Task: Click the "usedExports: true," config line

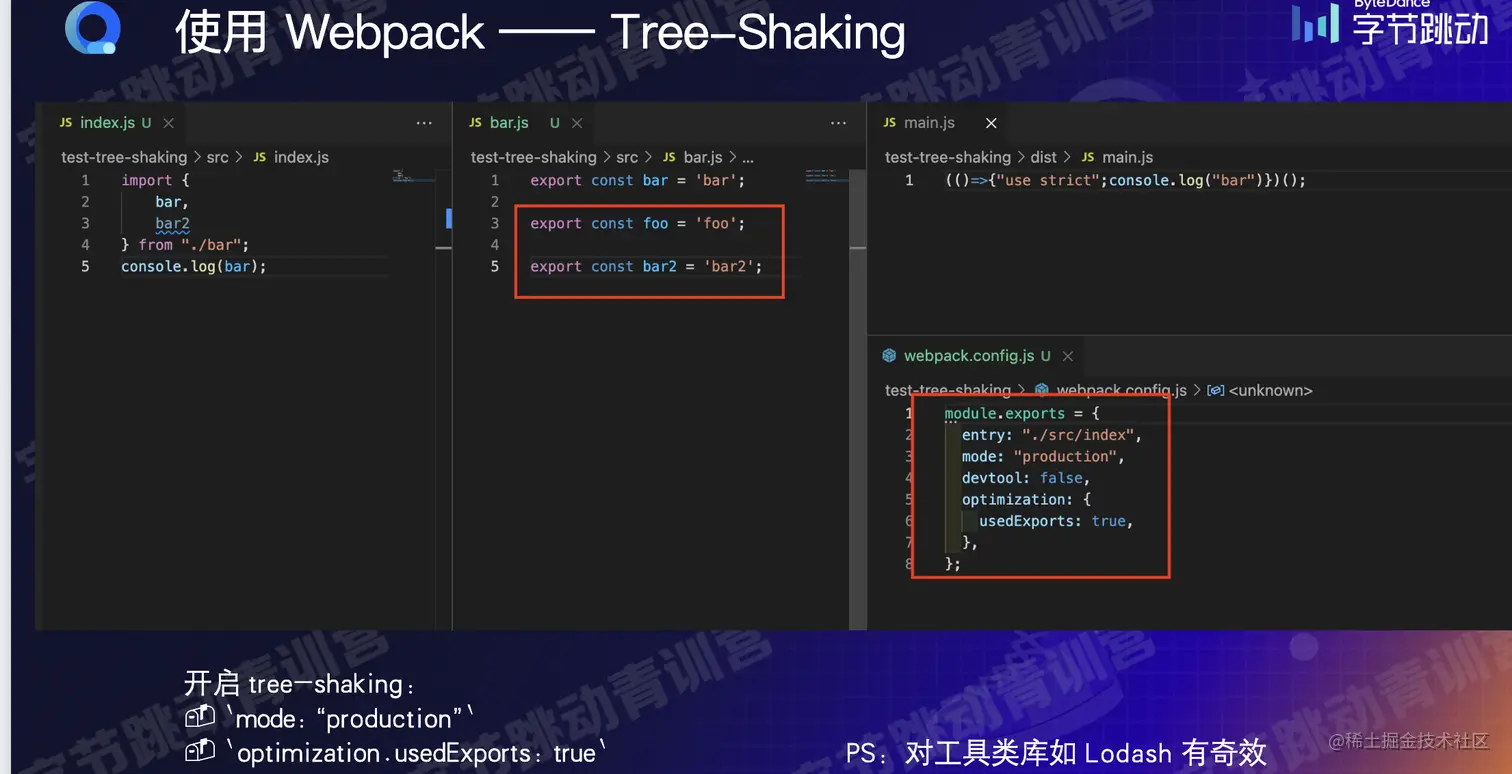Action: [x=1056, y=521]
